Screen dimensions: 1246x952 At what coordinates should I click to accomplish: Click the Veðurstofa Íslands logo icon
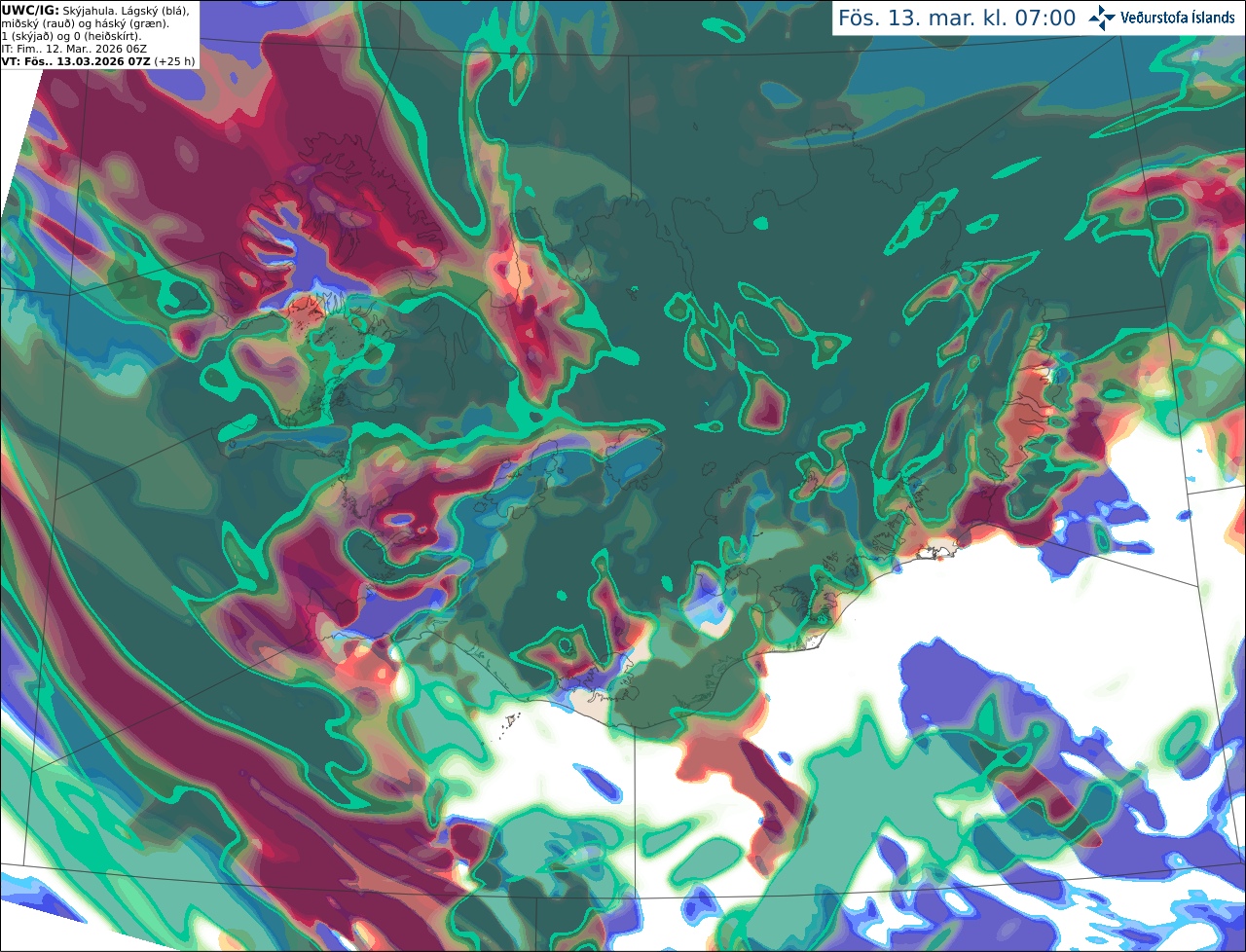[1102, 18]
